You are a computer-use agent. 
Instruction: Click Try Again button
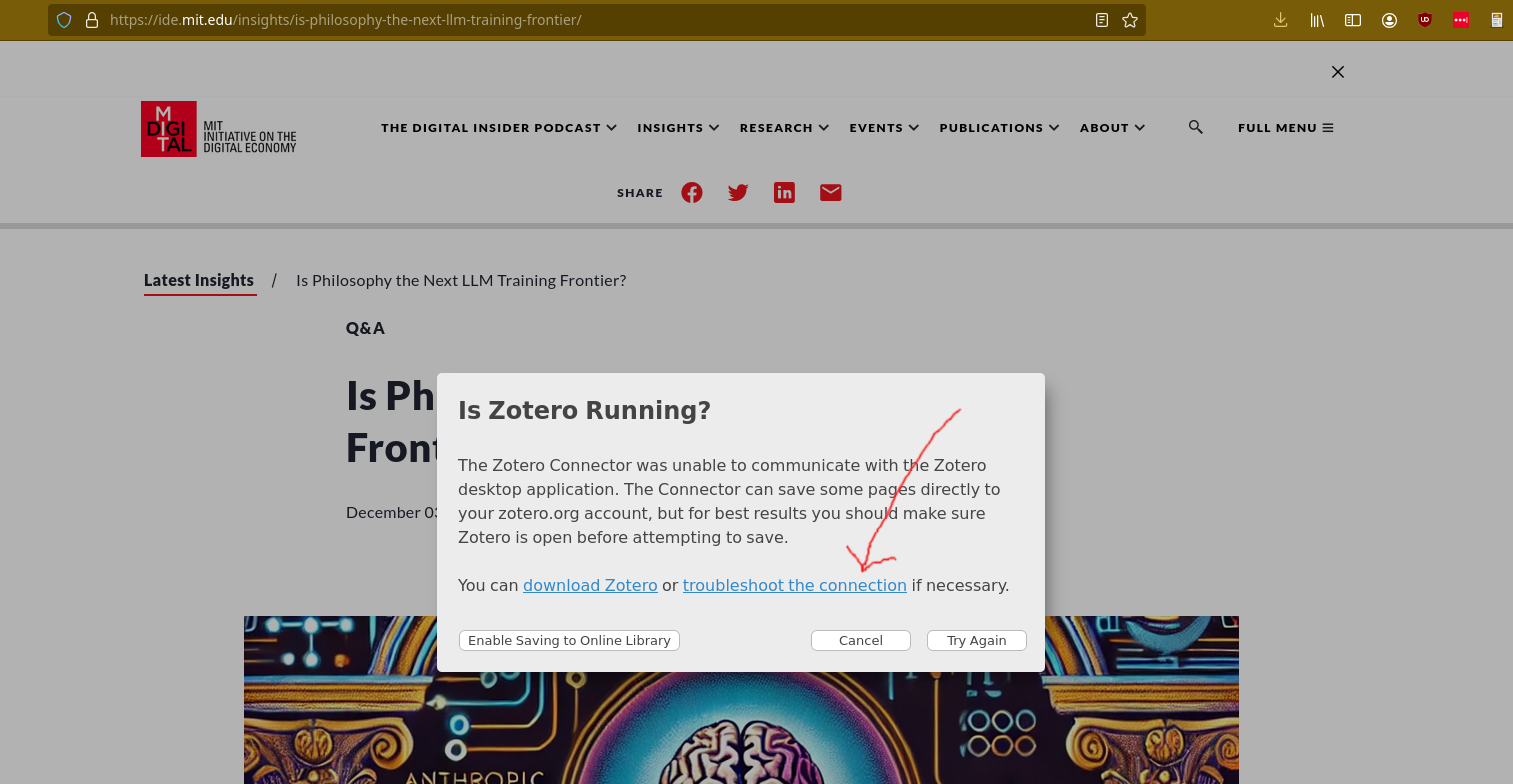click(x=977, y=640)
